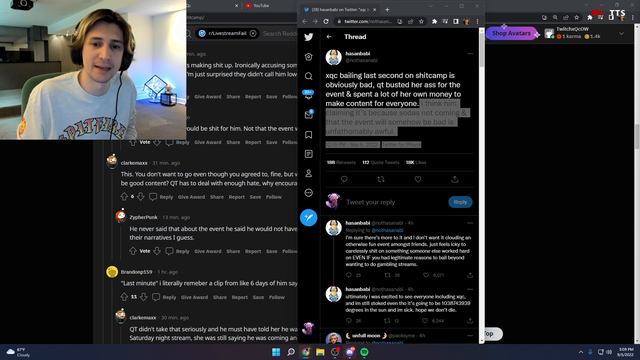Reddit page vertical scrollbar at right edge
640x360 pixels.
coord(637,137)
